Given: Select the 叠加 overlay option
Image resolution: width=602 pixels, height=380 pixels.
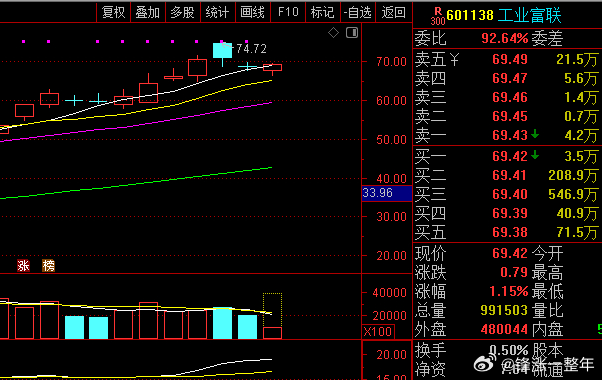Looking at the screenshot, I should [148, 12].
